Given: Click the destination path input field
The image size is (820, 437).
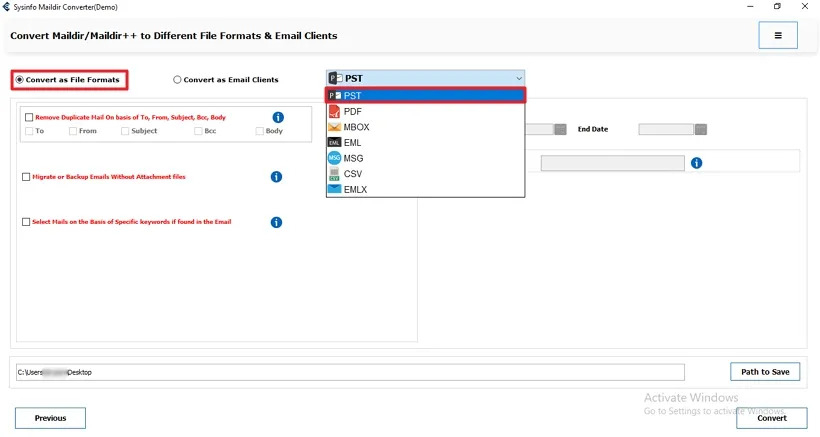Looking at the screenshot, I should tap(350, 372).
